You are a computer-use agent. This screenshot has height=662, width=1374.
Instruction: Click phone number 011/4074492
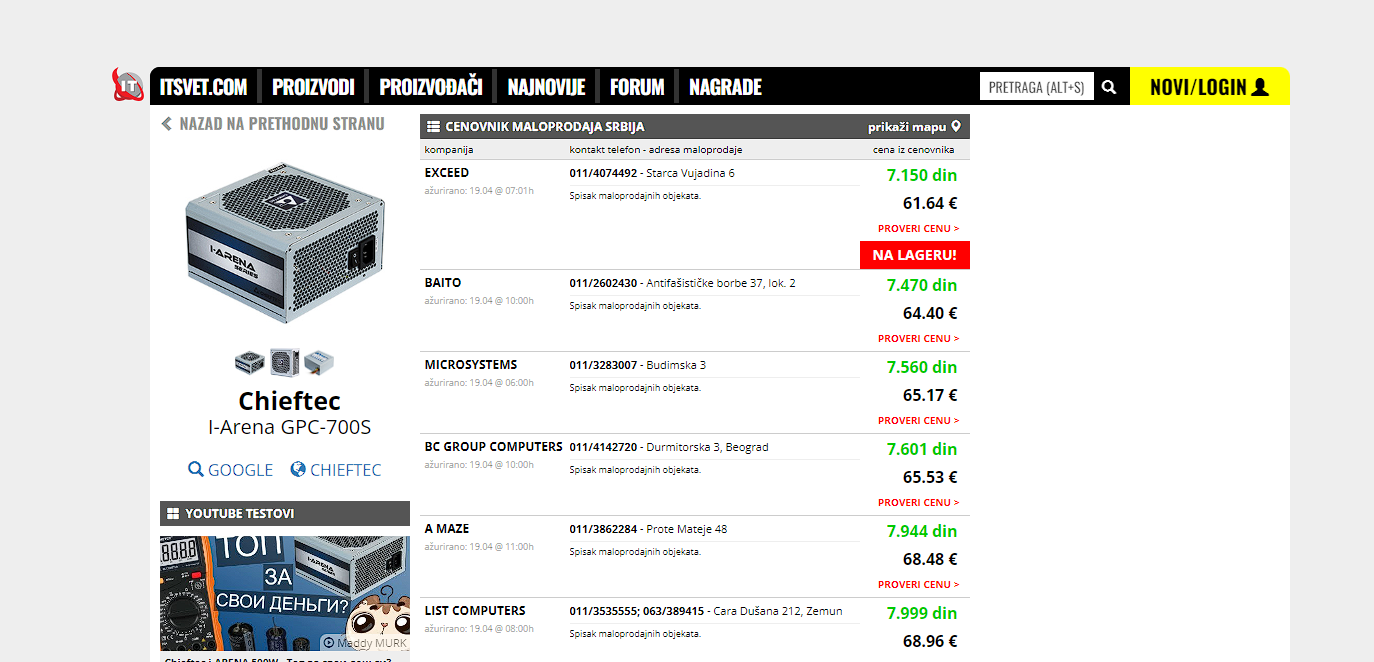[x=603, y=173]
